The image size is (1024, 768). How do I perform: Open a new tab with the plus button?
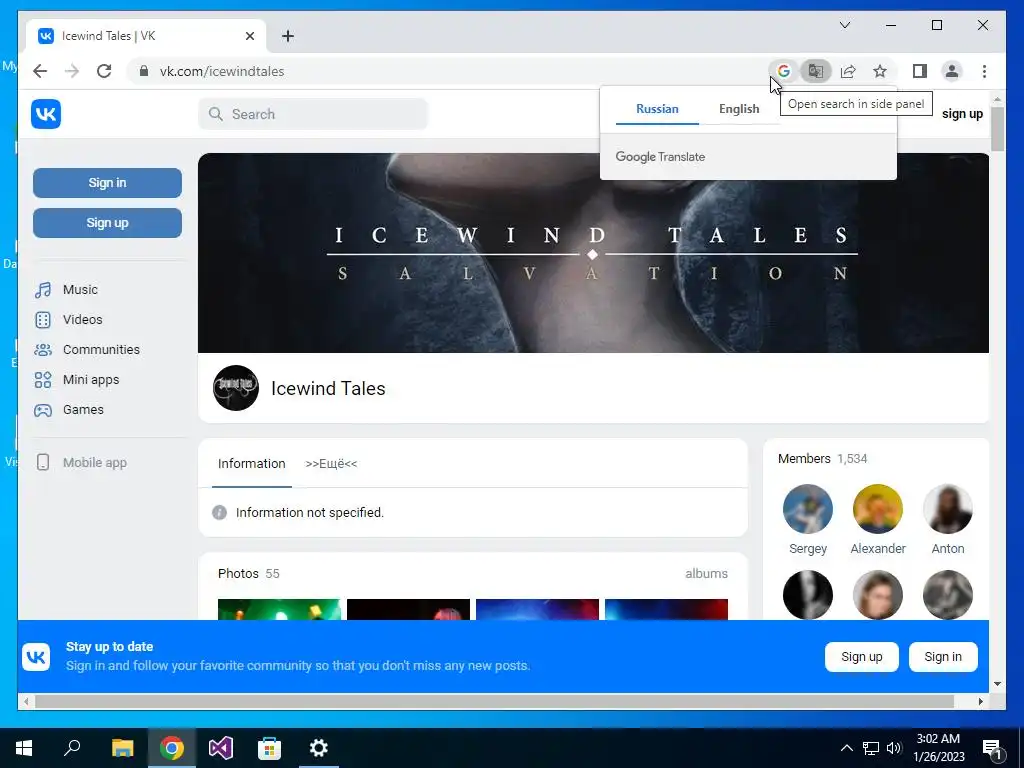288,36
